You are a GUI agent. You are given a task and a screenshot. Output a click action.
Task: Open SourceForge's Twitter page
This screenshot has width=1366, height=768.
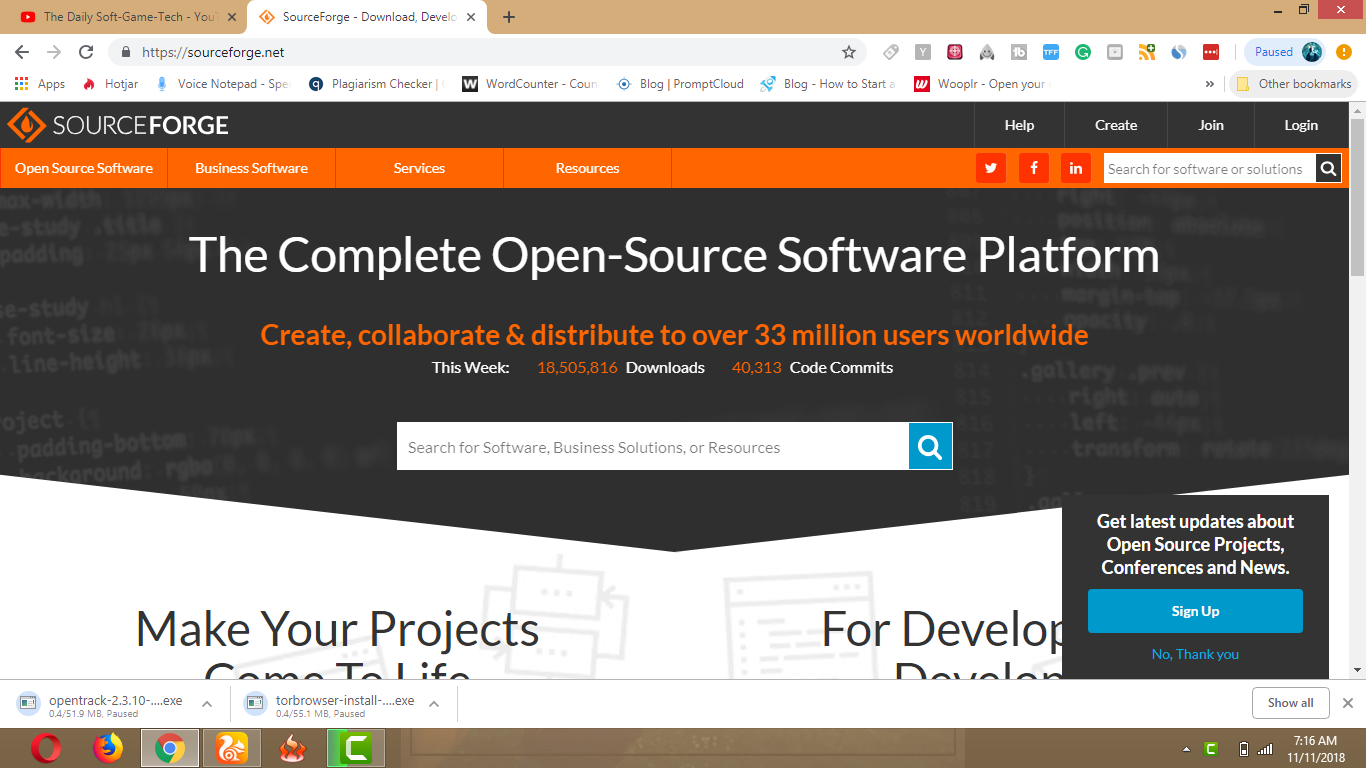pos(991,168)
